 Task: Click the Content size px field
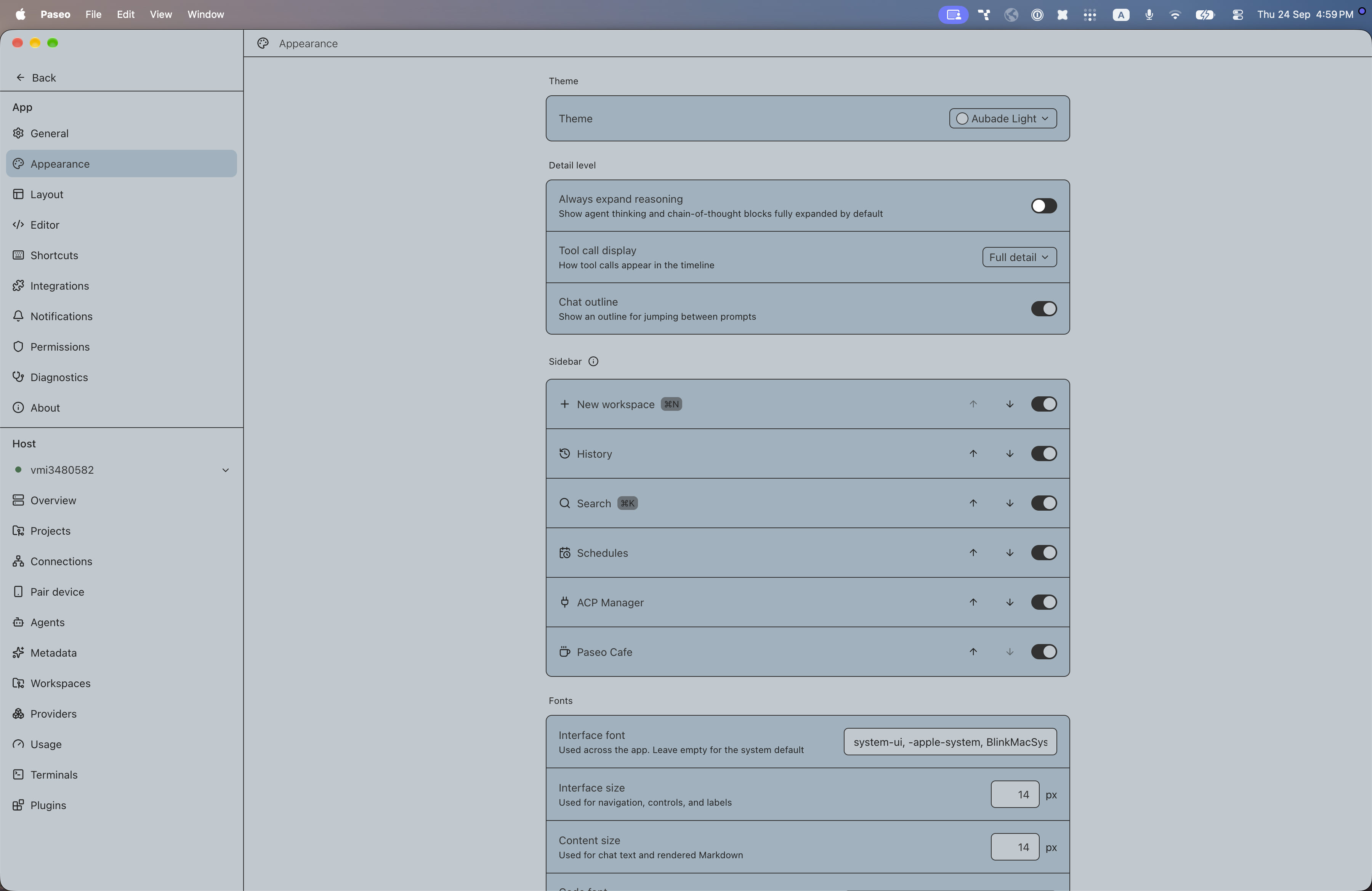click(1015, 847)
